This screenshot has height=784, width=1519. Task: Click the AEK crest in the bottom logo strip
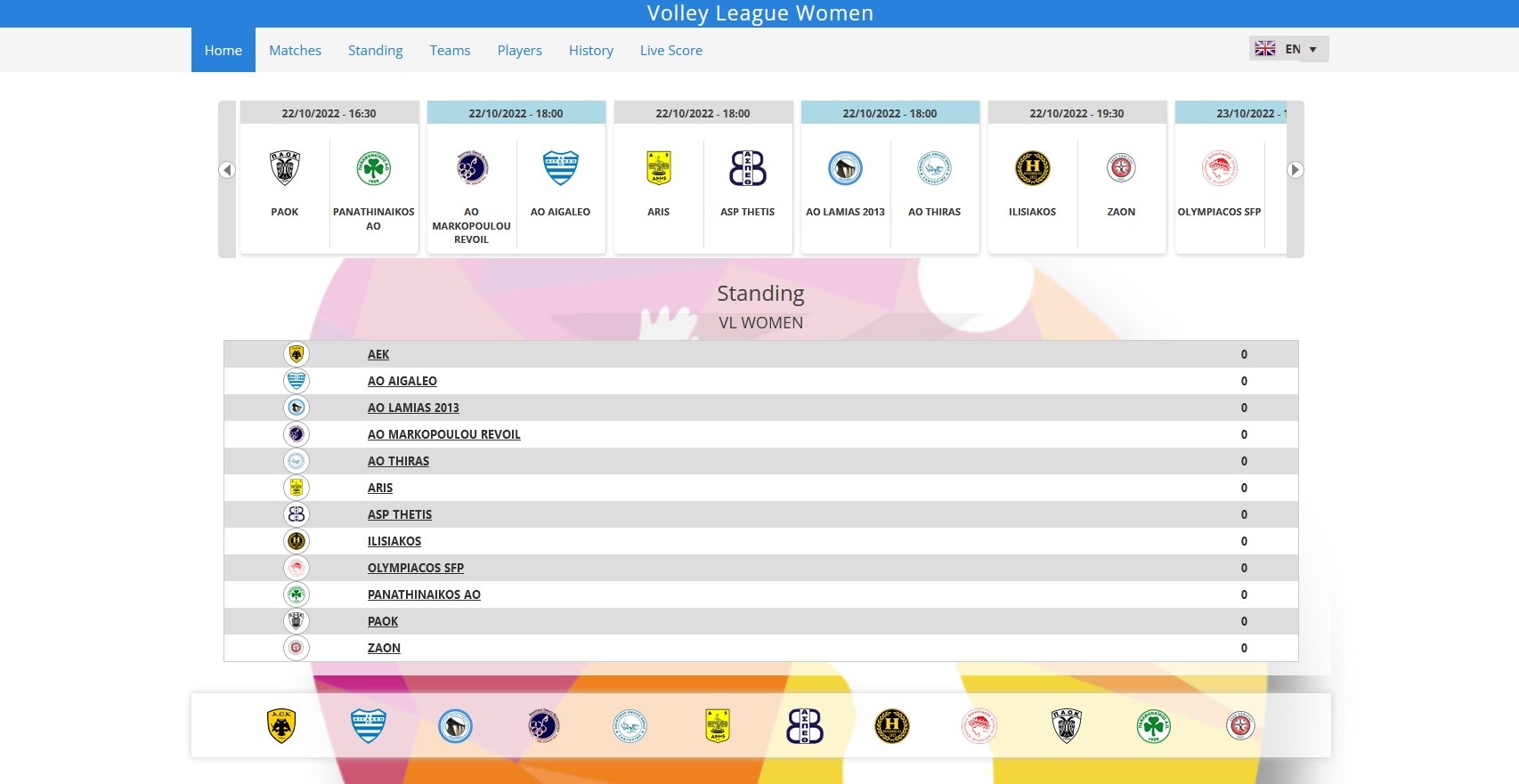281,726
